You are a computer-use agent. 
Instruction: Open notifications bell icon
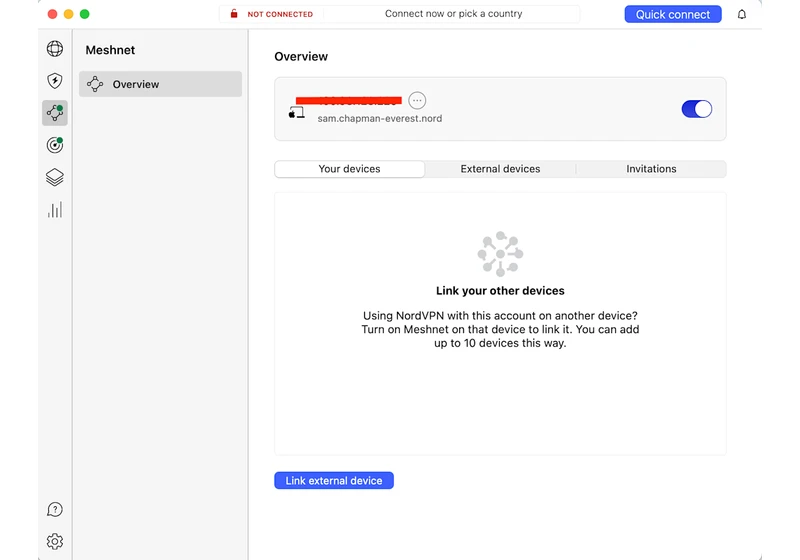coord(742,14)
